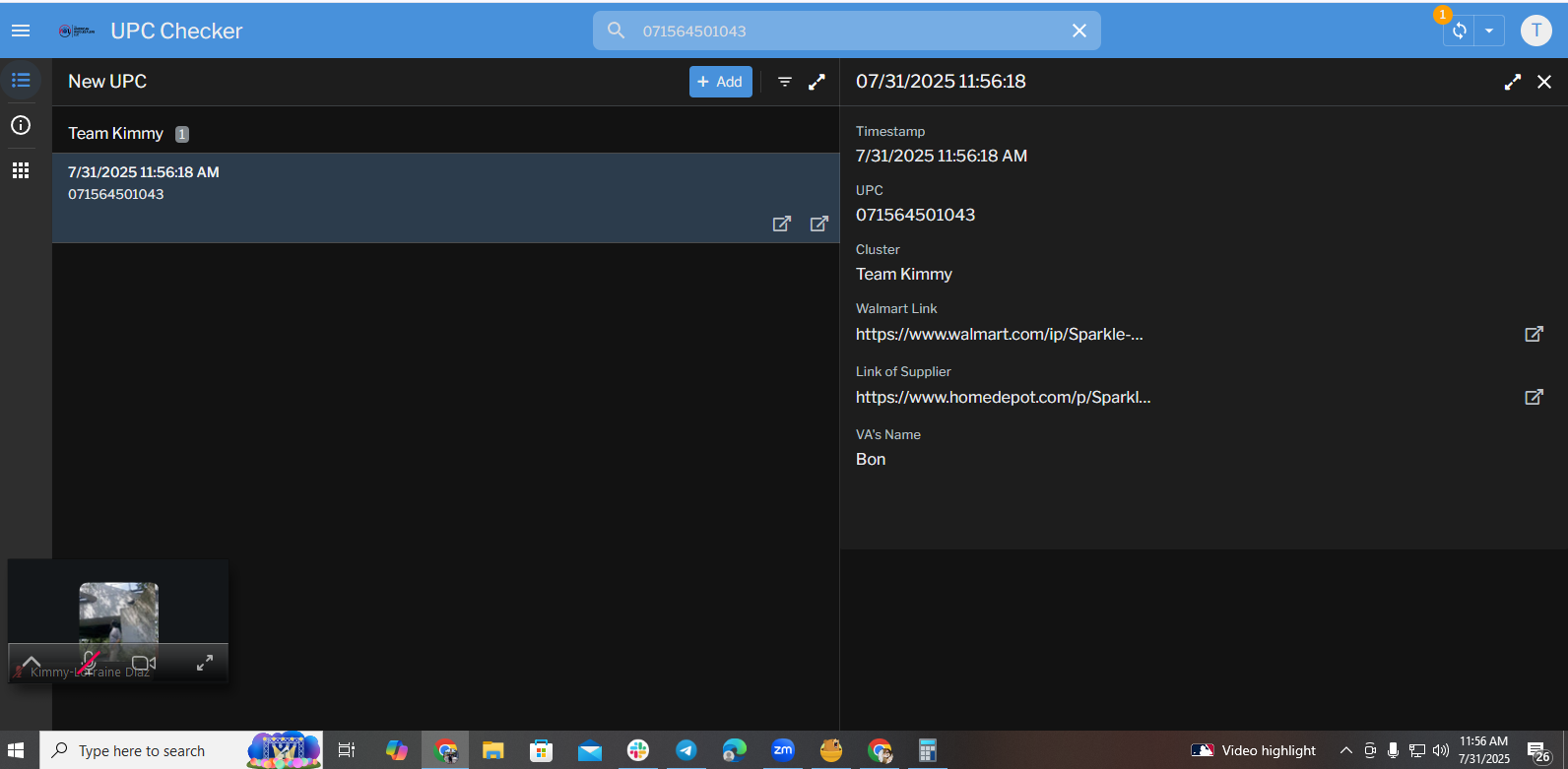The image size is (1568, 769).
Task: Click the list view sidebar icon
Action: tap(21, 81)
